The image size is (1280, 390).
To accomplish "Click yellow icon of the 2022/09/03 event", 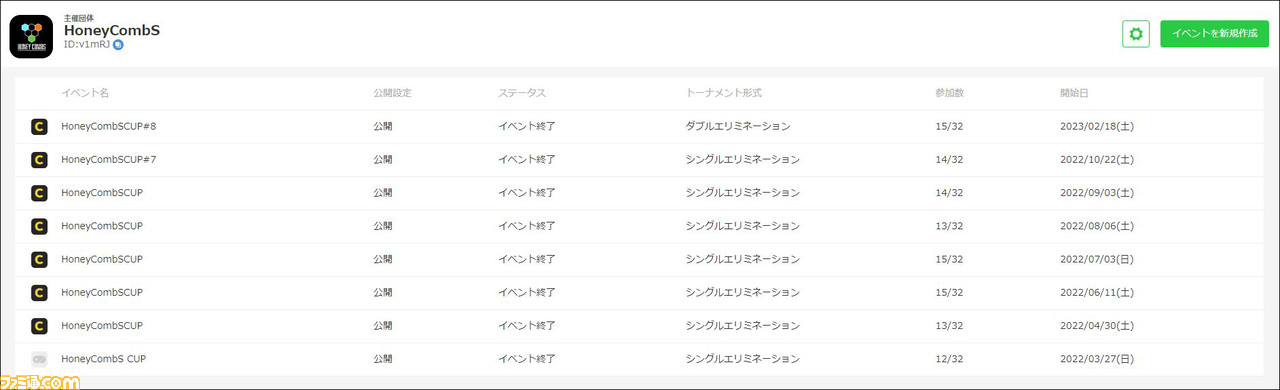I will click(x=39, y=193).
